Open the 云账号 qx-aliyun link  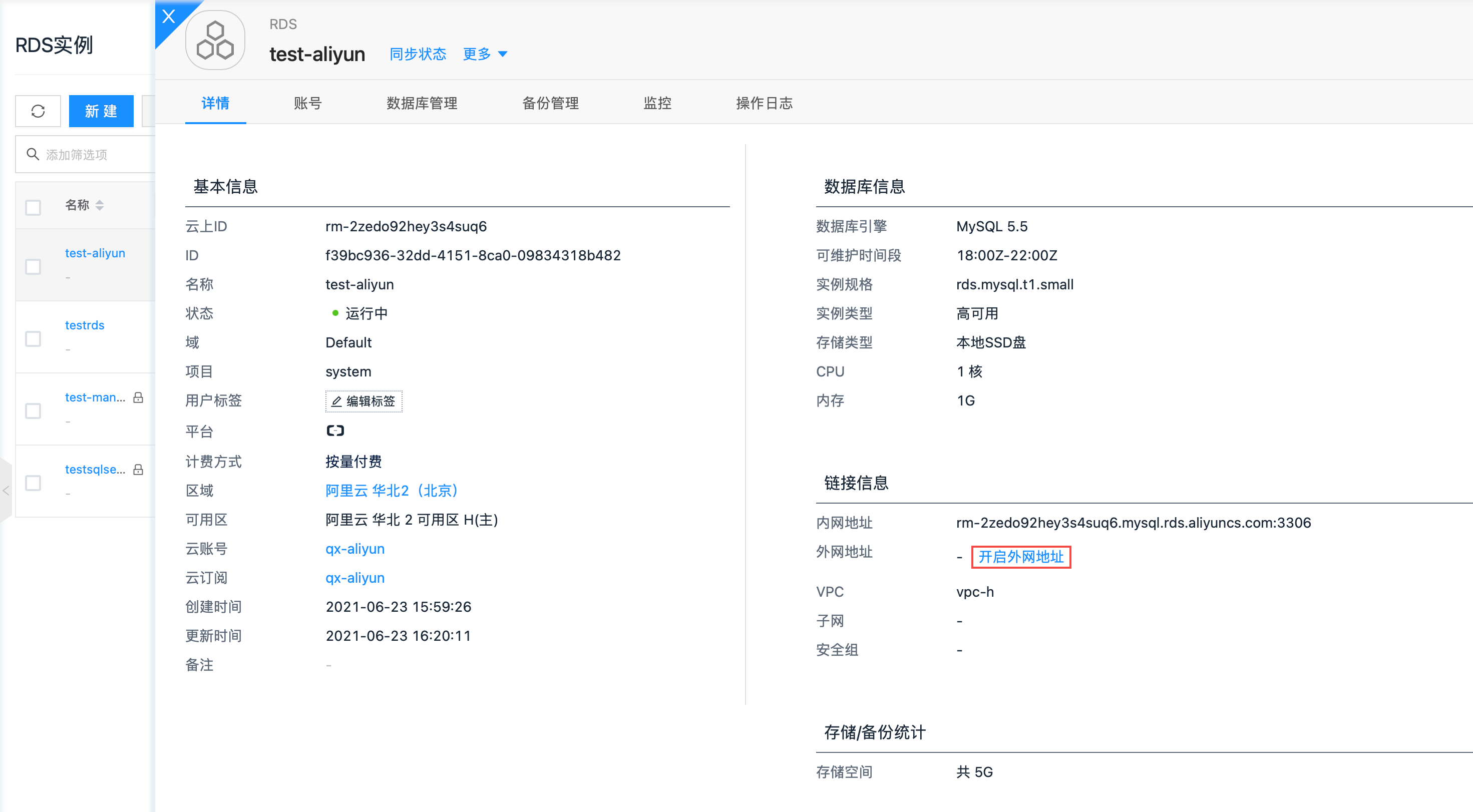(355, 549)
